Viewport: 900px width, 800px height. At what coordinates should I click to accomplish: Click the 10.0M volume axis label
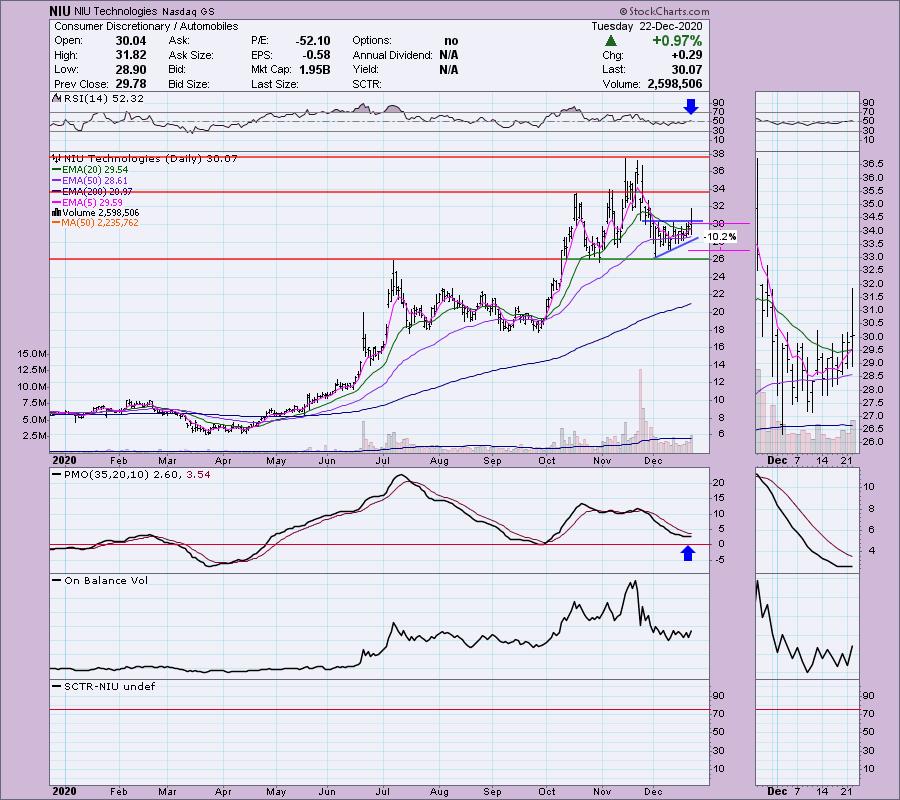(x=32, y=386)
